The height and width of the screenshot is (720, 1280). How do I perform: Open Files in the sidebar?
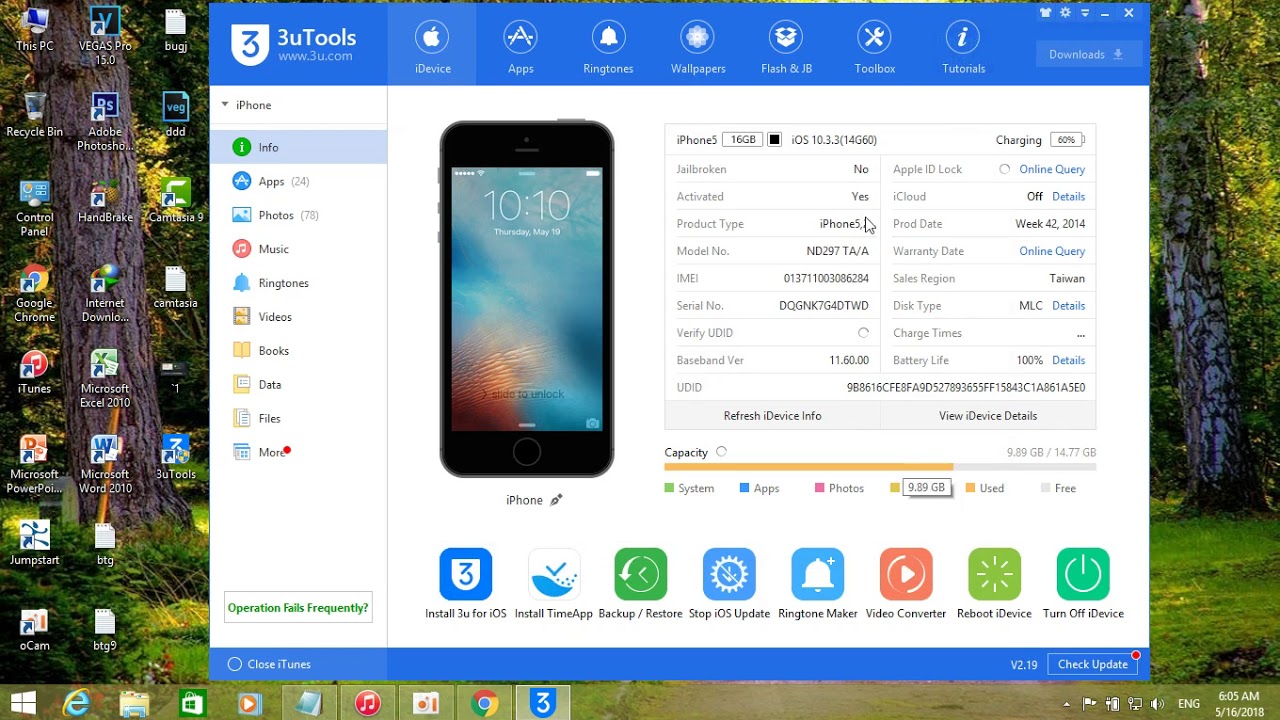pos(298,419)
